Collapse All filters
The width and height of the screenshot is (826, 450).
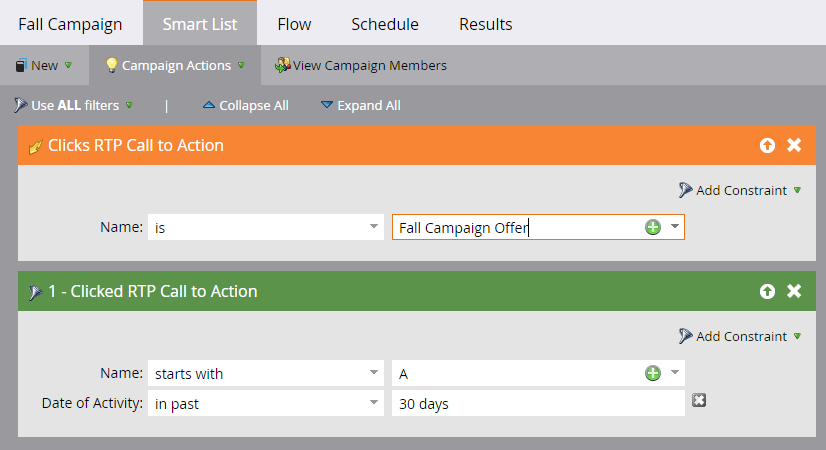tap(246, 105)
